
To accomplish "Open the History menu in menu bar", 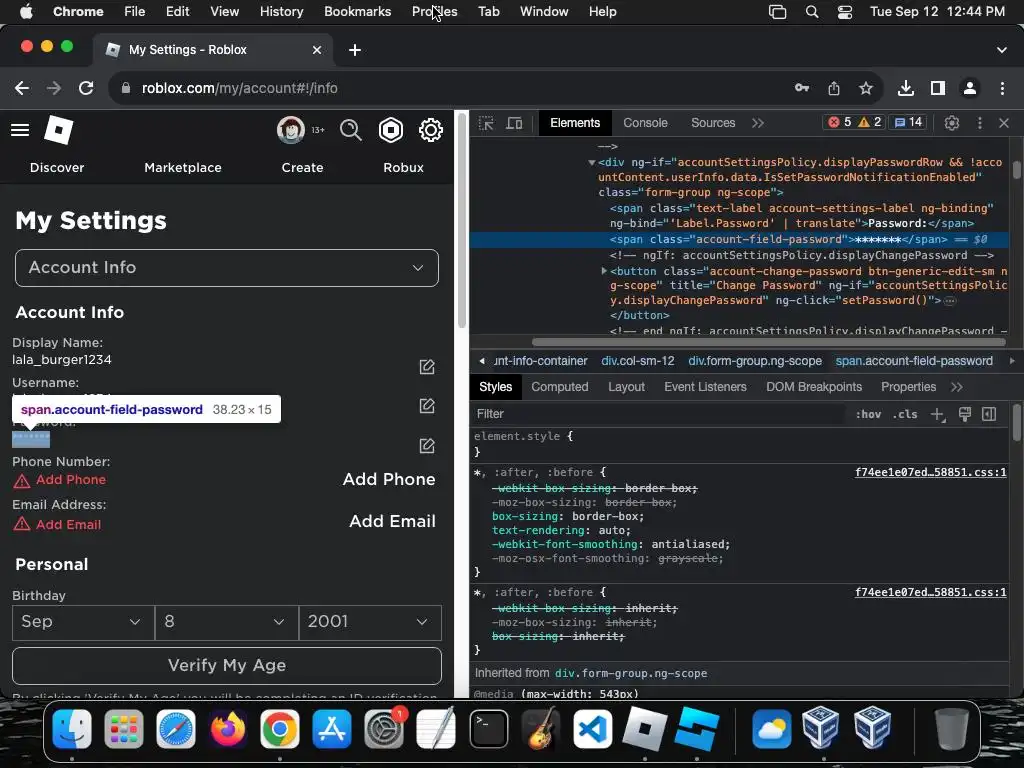I will tap(281, 12).
